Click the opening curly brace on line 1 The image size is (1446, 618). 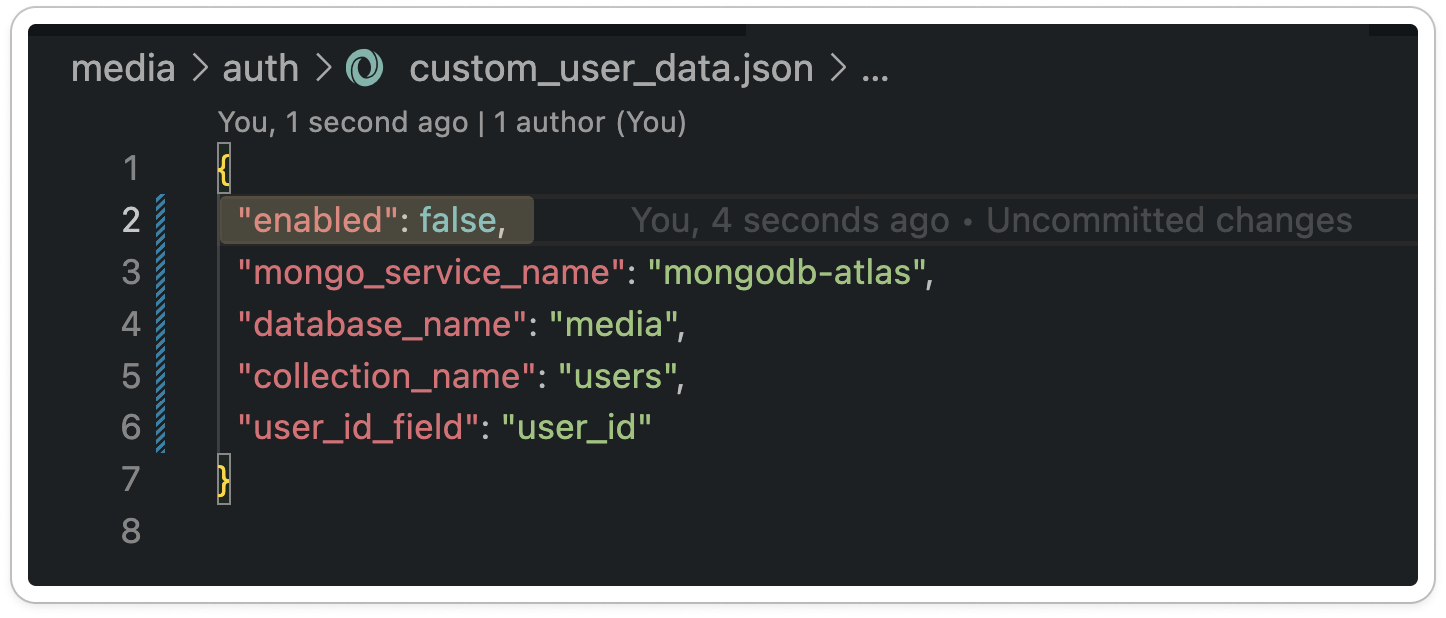tap(224, 168)
